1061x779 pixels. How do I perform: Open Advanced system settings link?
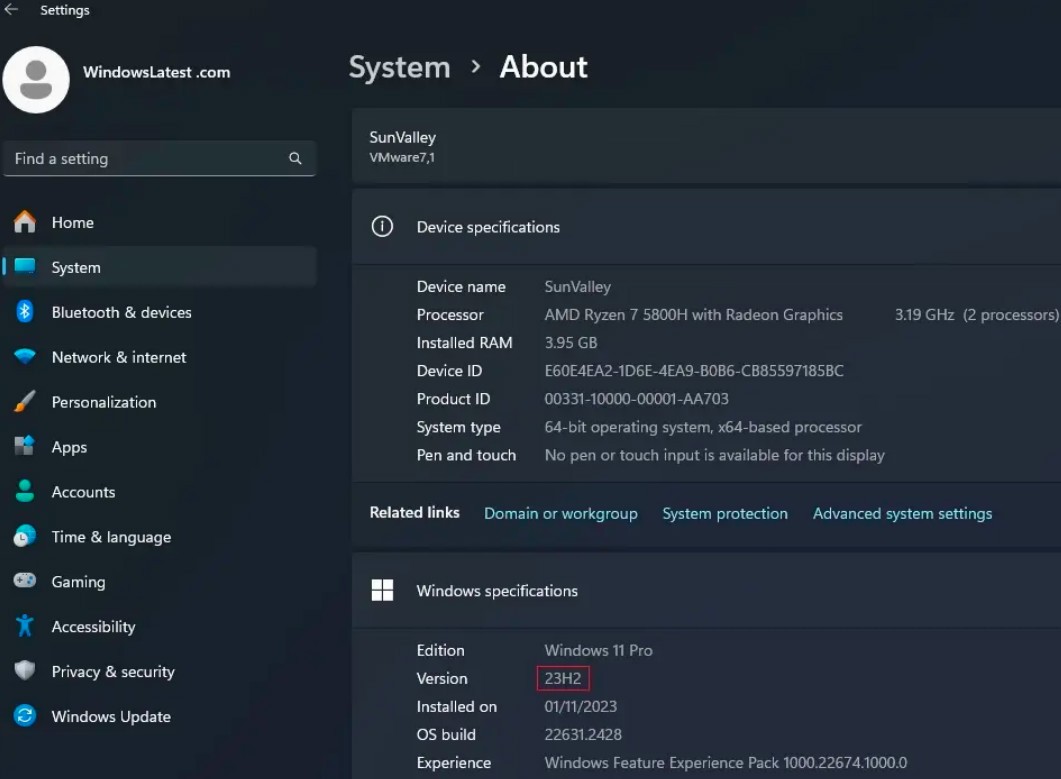(x=902, y=514)
